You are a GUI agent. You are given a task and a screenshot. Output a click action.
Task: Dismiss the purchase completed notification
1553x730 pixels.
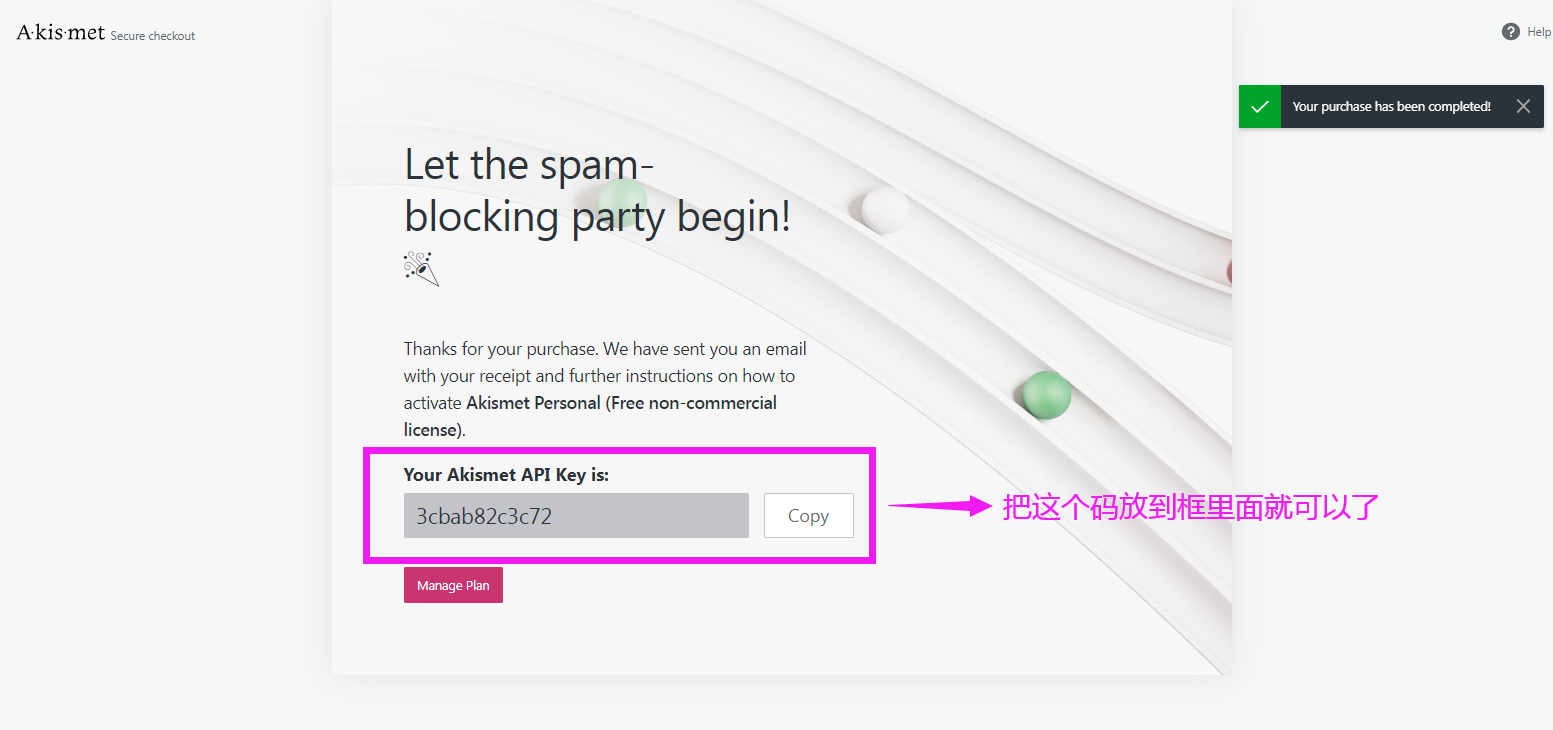1523,106
